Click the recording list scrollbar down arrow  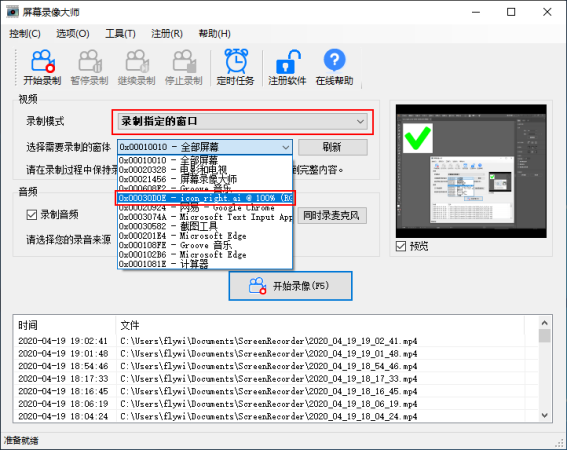pos(545,415)
